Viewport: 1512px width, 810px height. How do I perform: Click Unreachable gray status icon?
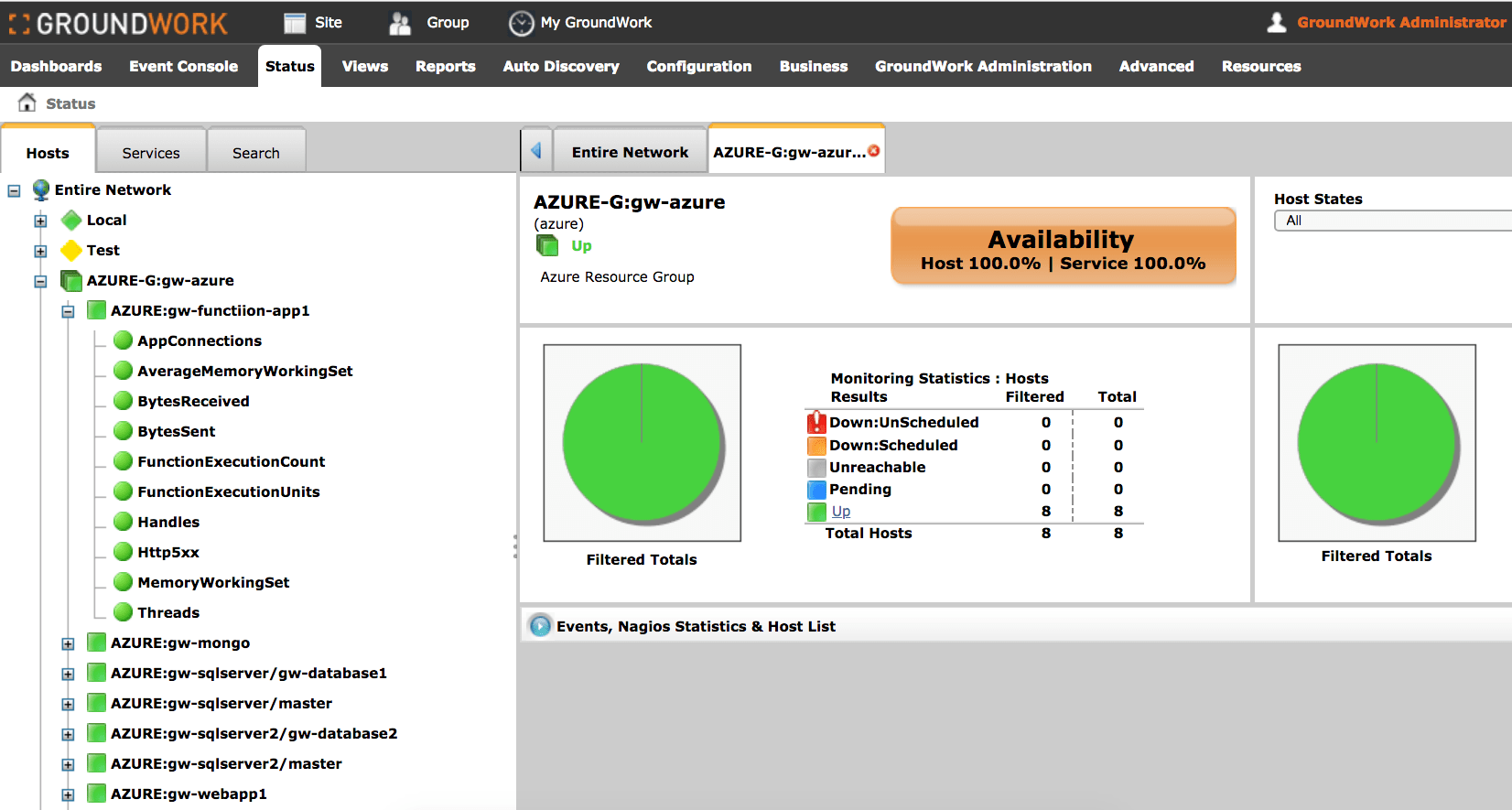816,467
